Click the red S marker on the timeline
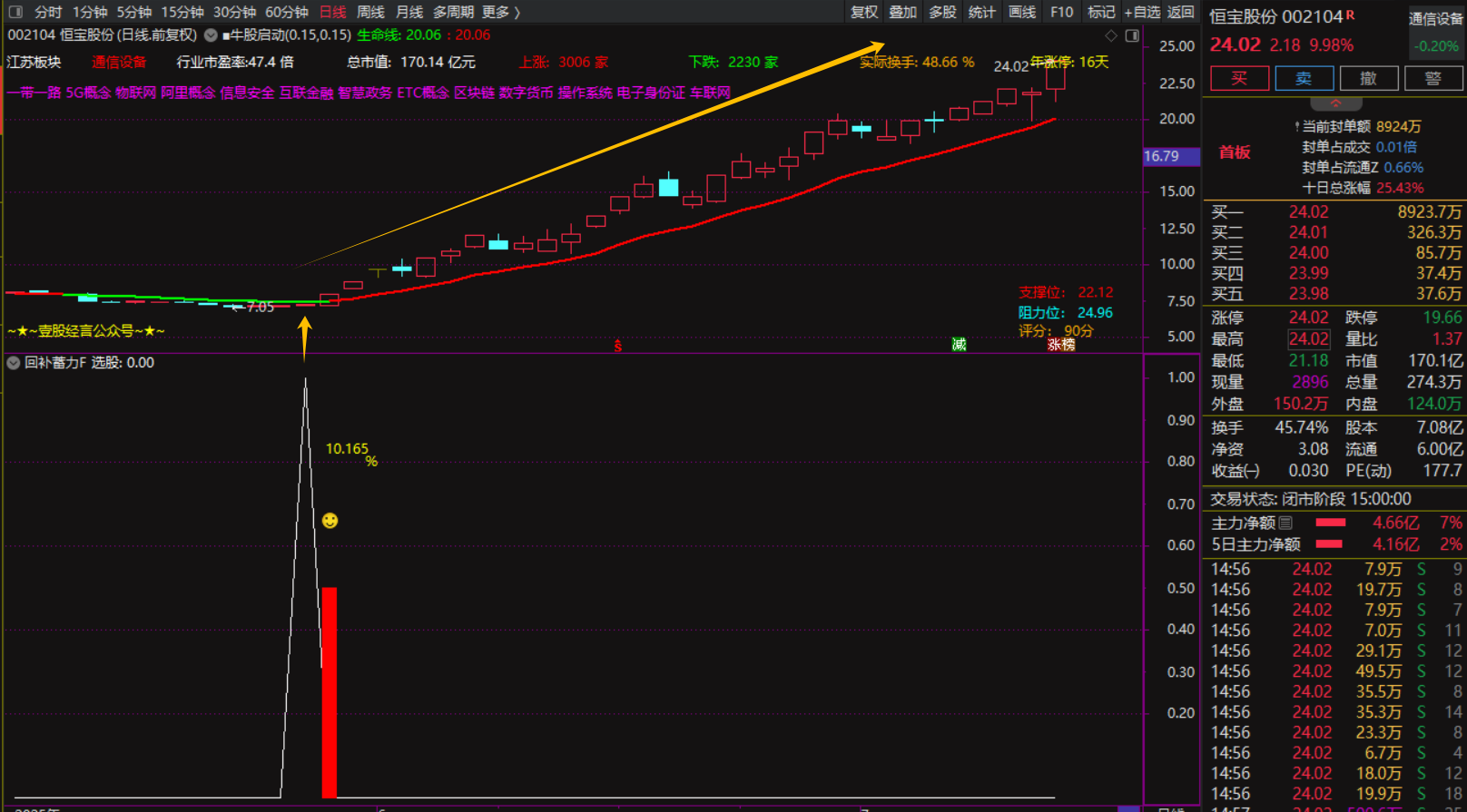 (618, 346)
